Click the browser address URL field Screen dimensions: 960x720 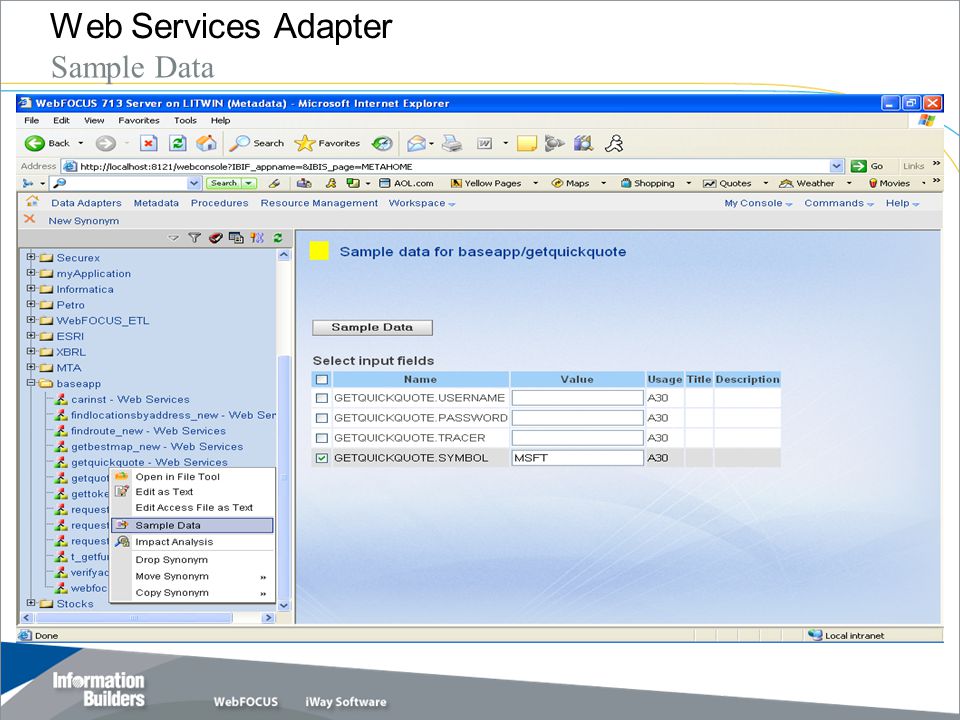coord(453,166)
